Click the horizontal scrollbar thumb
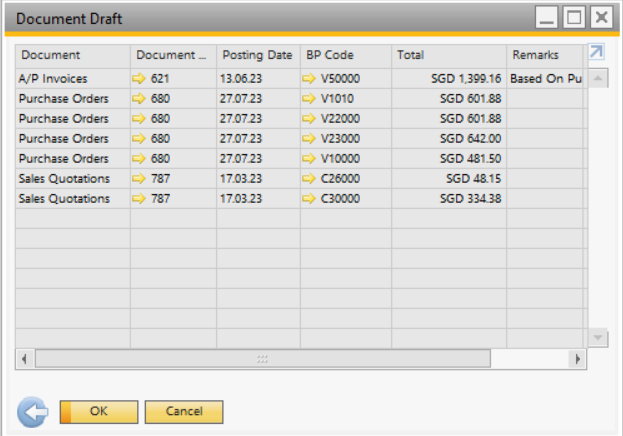Image resolution: width=623 pixels, height=436 pixels. 263,359
